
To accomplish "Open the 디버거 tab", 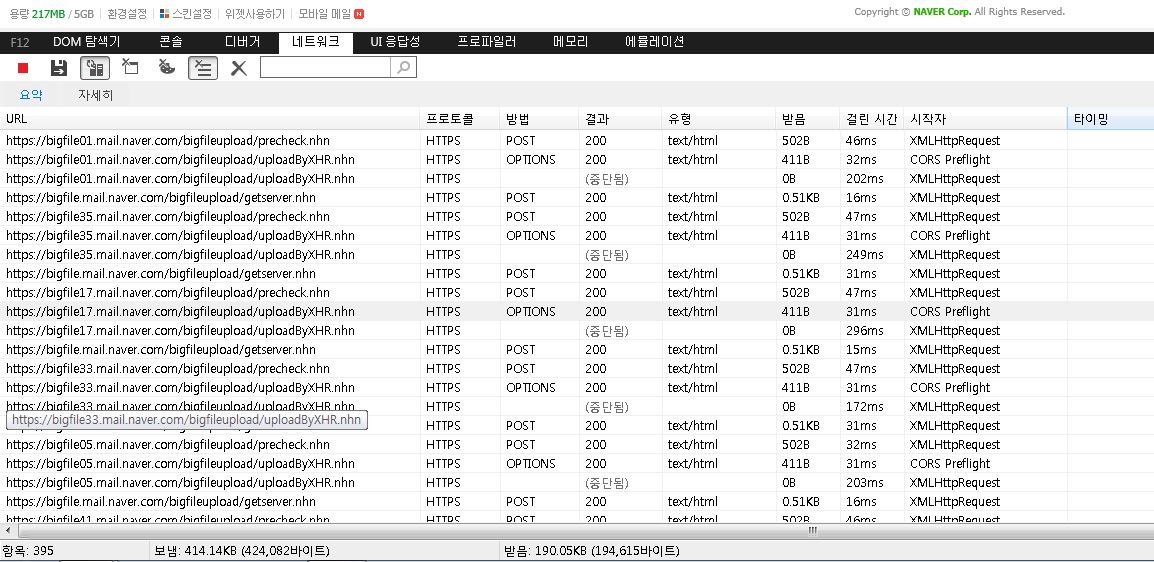I will (242, 42).
